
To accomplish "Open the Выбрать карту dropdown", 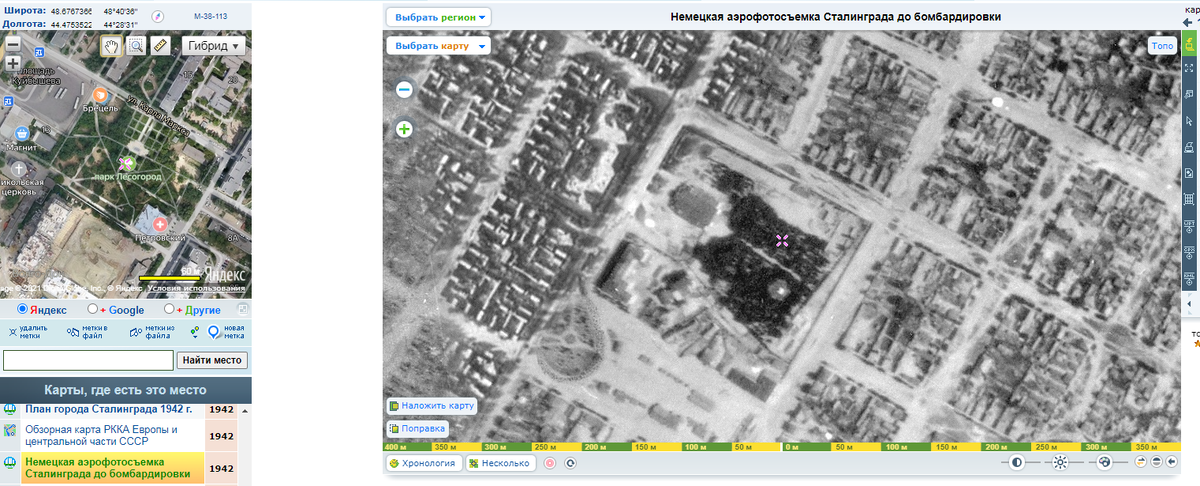I will click(x=438, y=46).
